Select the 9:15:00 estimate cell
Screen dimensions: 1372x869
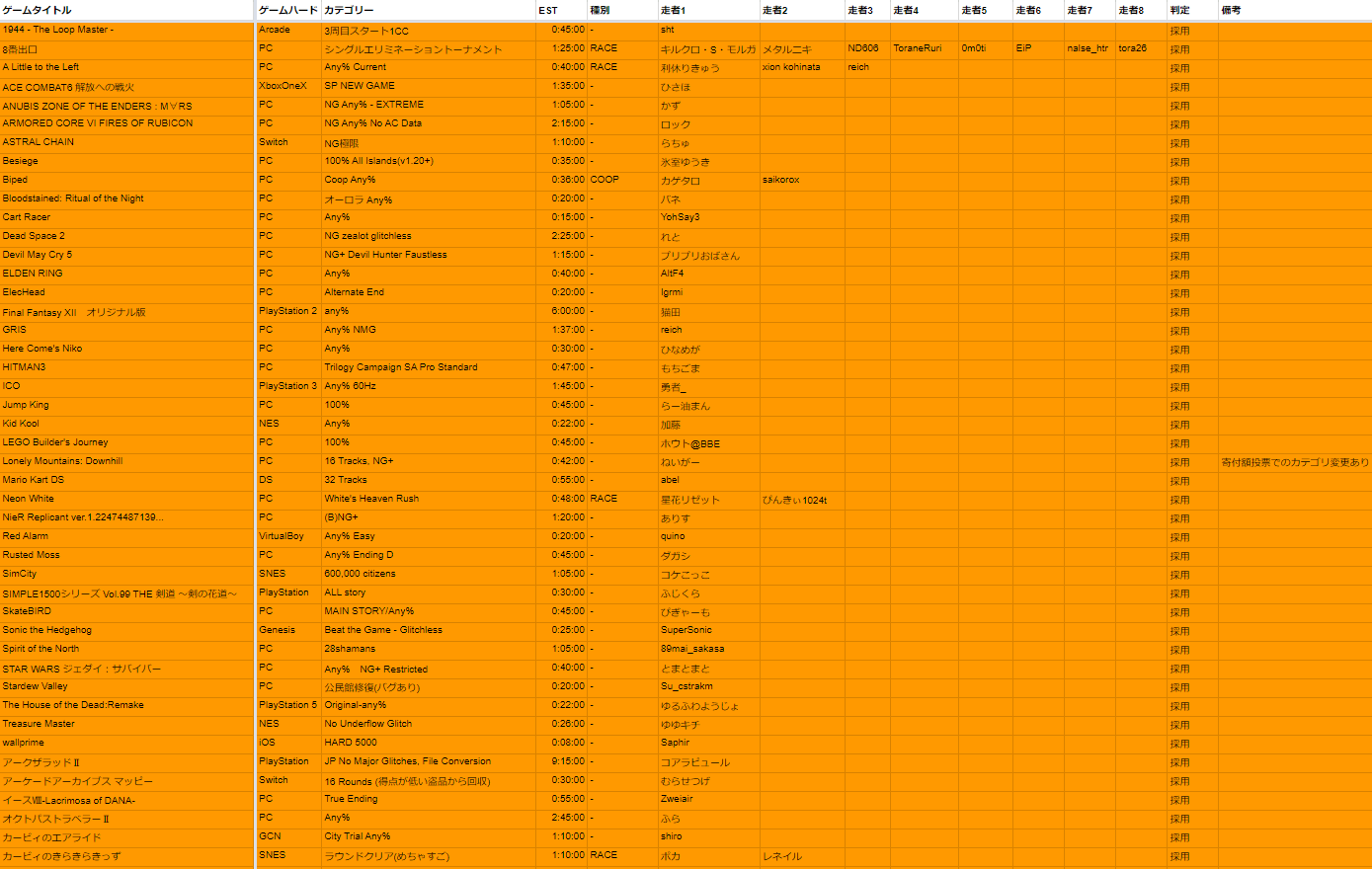(562, 762)
